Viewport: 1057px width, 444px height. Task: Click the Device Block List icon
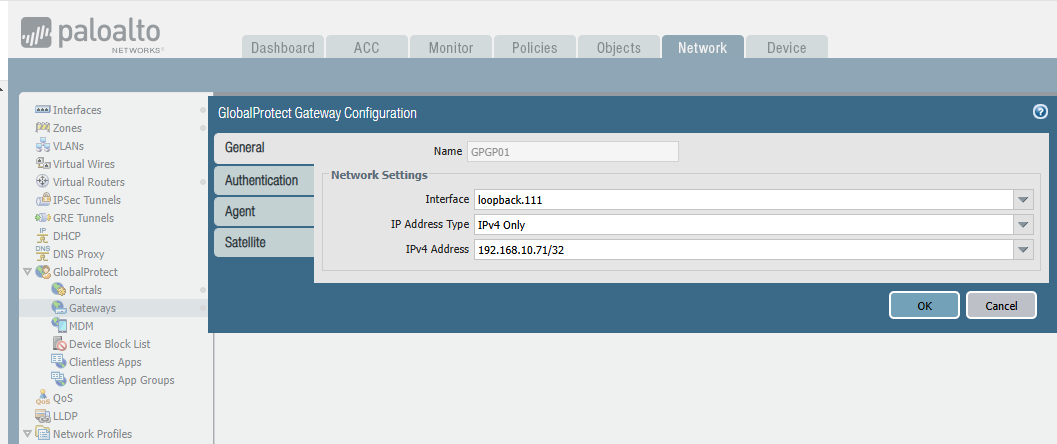click(x=59, y=344)
